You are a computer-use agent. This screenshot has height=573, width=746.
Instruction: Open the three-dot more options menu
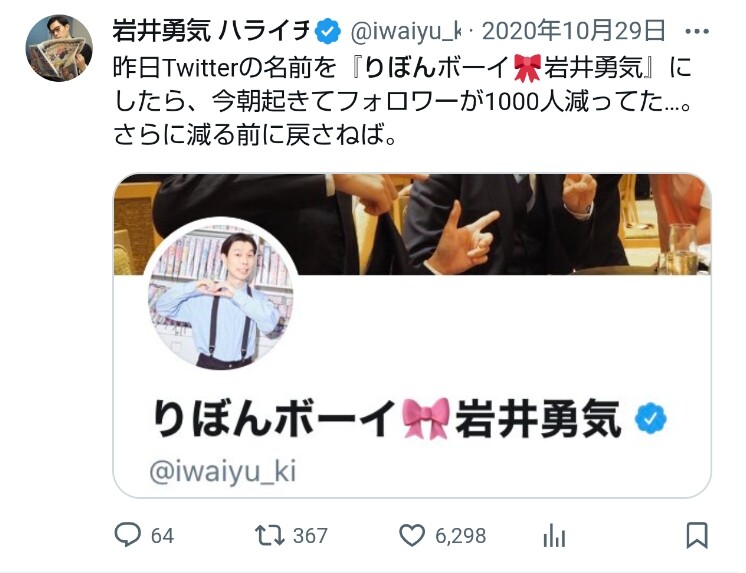[x=697, y=31]
